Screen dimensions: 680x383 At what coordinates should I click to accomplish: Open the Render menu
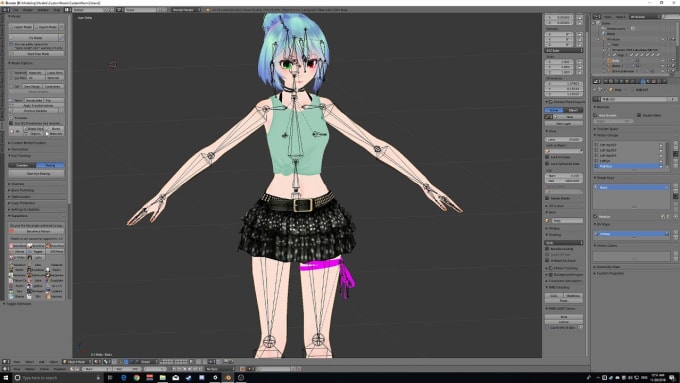pyautogui.click(x=28, y=10)
